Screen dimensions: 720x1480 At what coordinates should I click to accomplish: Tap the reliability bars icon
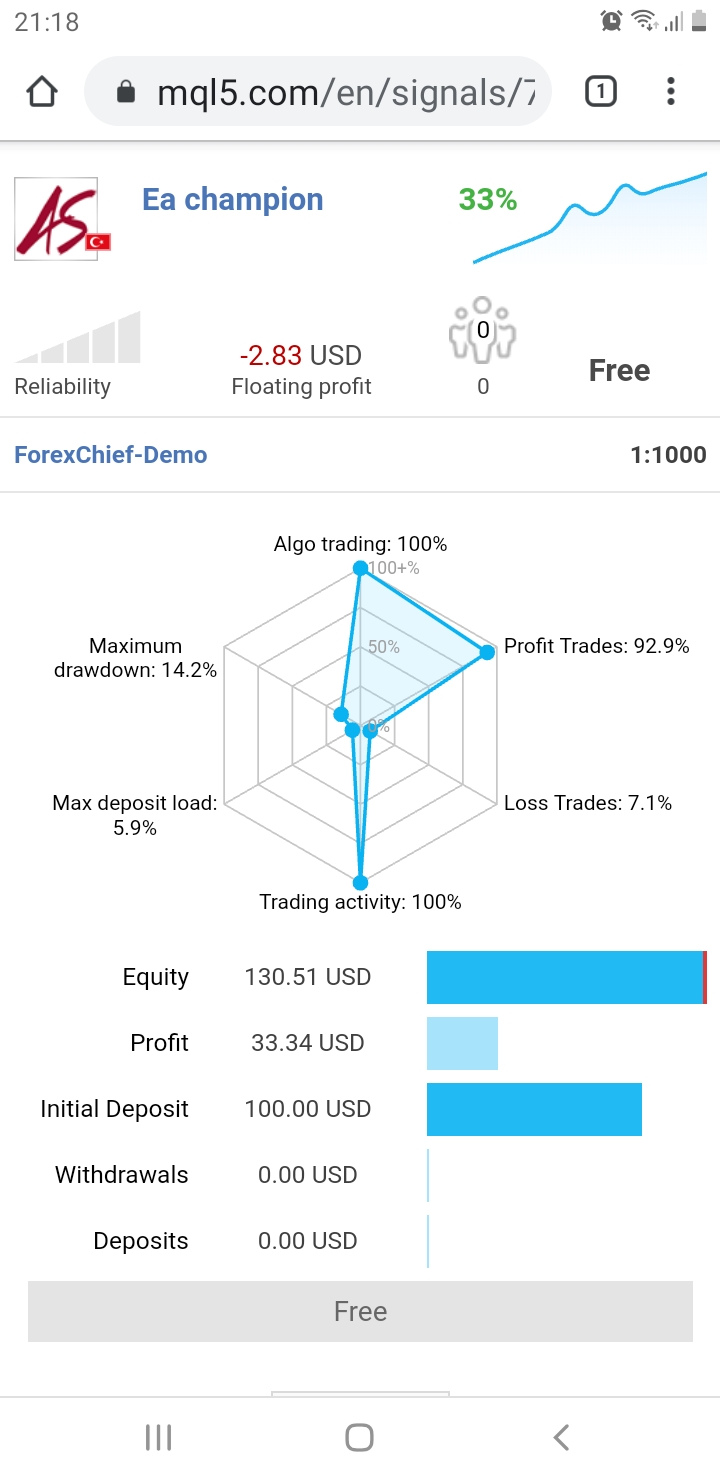(78, 338)
